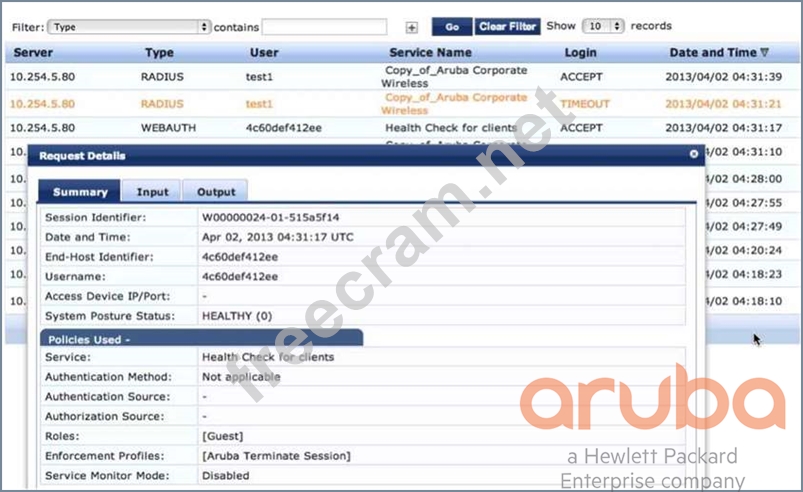Click Session Identifier value W00000024-01-515a5f14
The height and width of the screenshot is (492, 803).
click(x=270, y=218)
